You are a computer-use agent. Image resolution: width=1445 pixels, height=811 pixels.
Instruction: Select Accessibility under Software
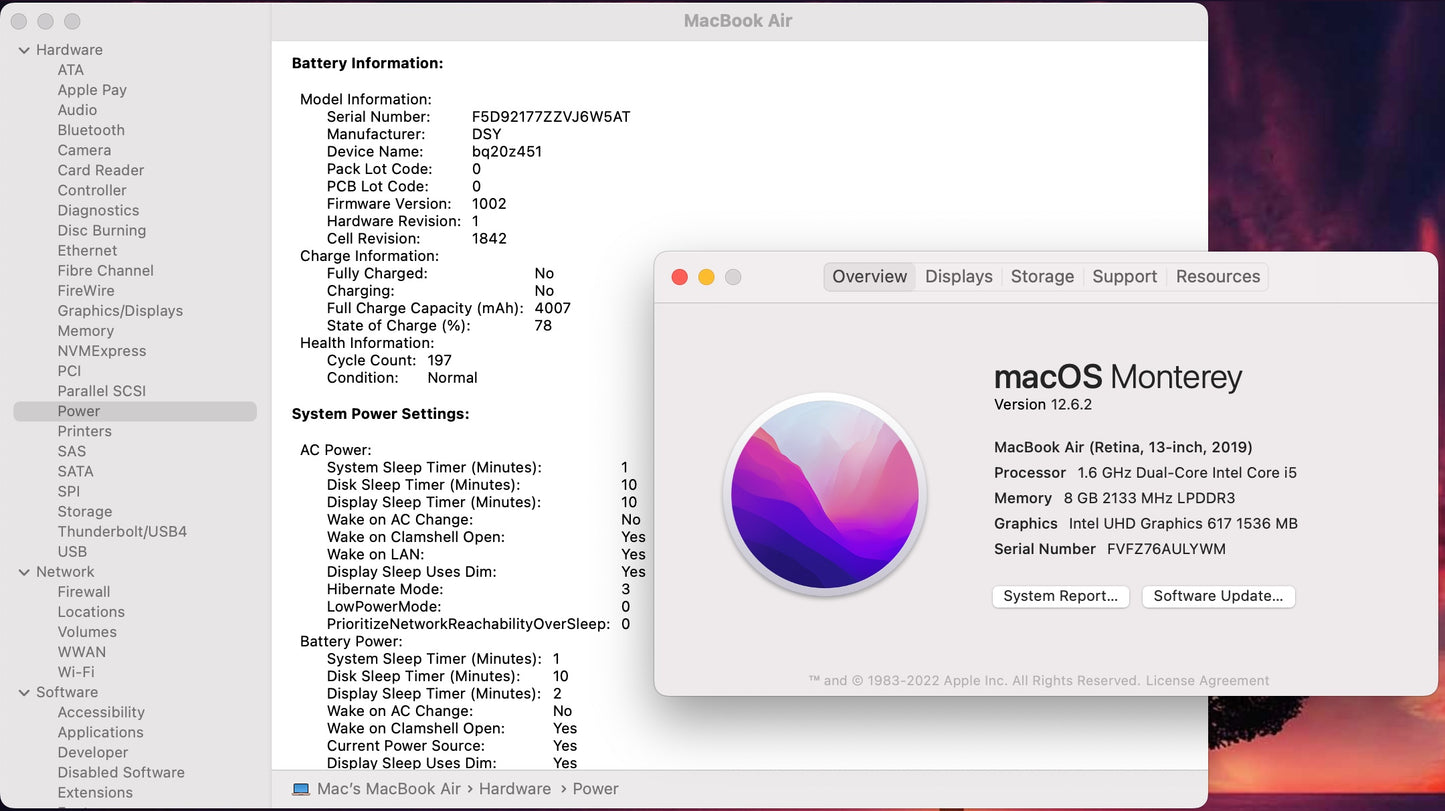coord(101,712)
